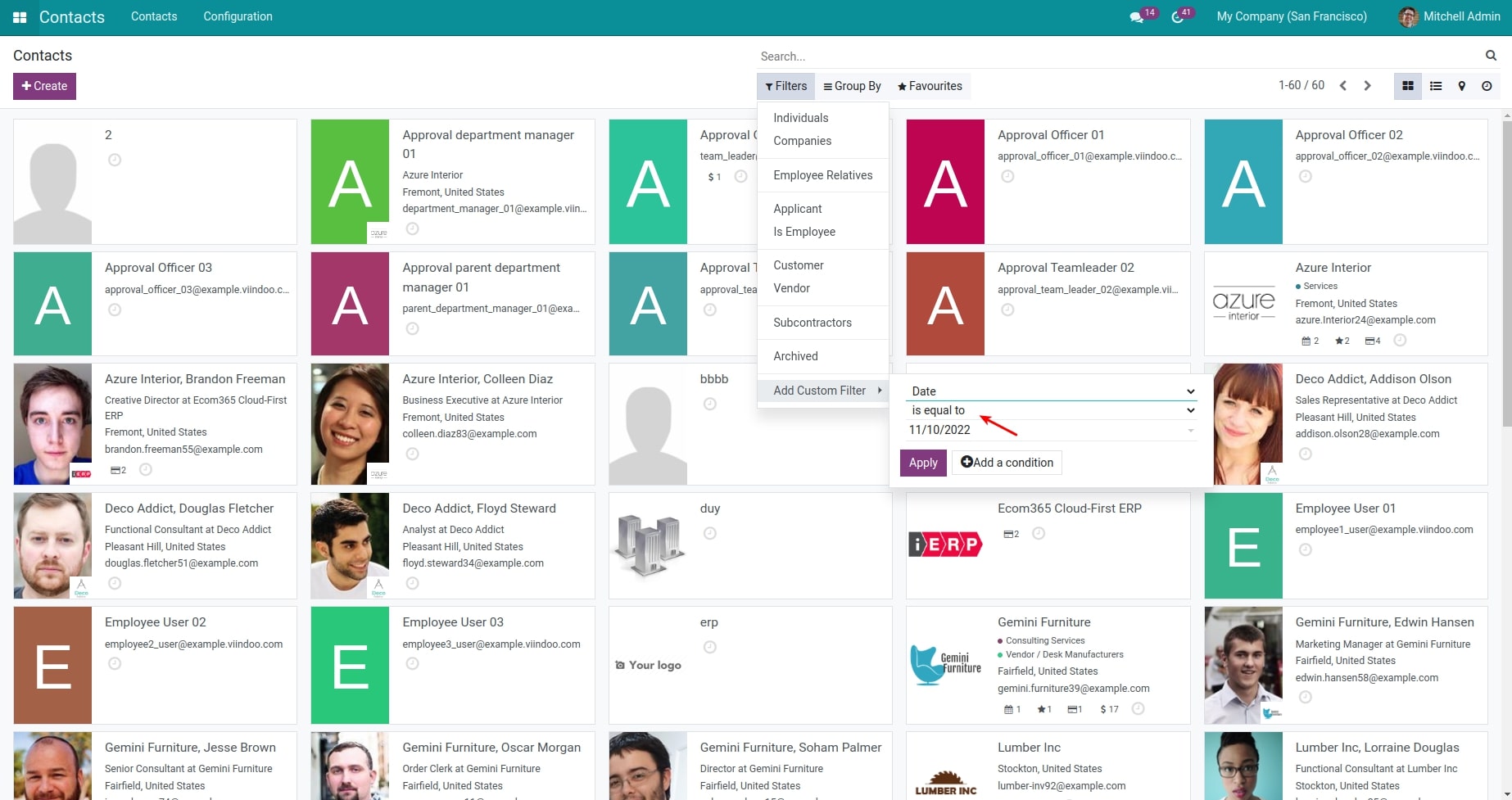
Task: Open the apps grid home menu
Action: point(20,17)
